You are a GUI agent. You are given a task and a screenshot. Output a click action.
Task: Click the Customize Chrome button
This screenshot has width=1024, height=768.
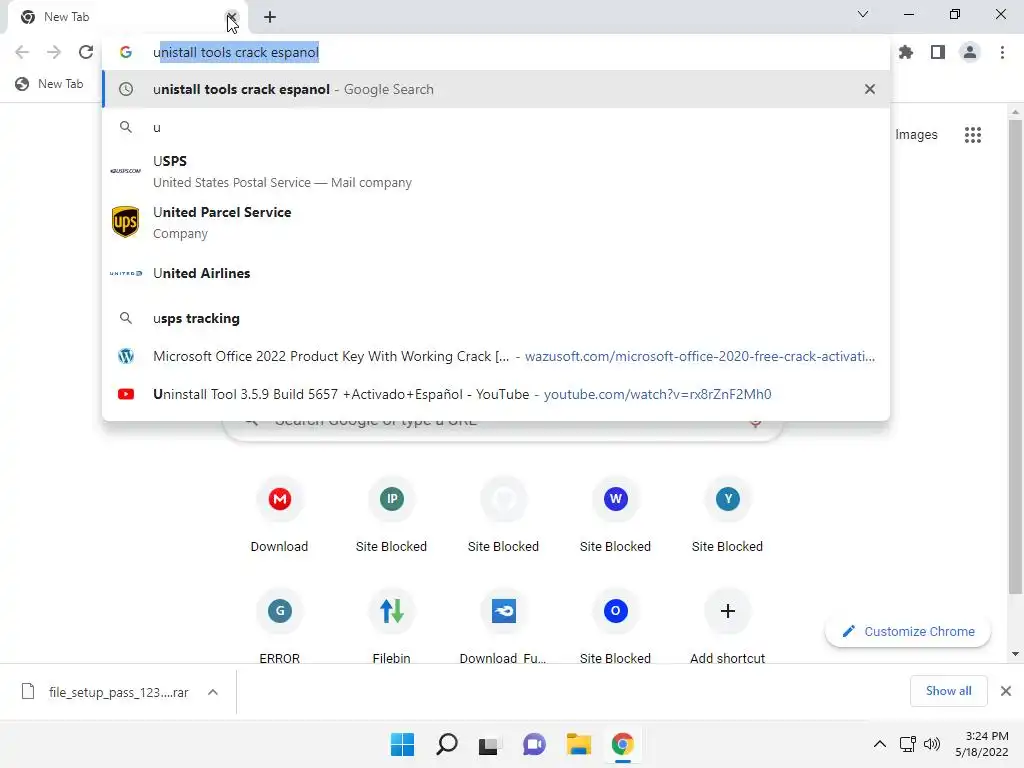click(x=908, y=632)
